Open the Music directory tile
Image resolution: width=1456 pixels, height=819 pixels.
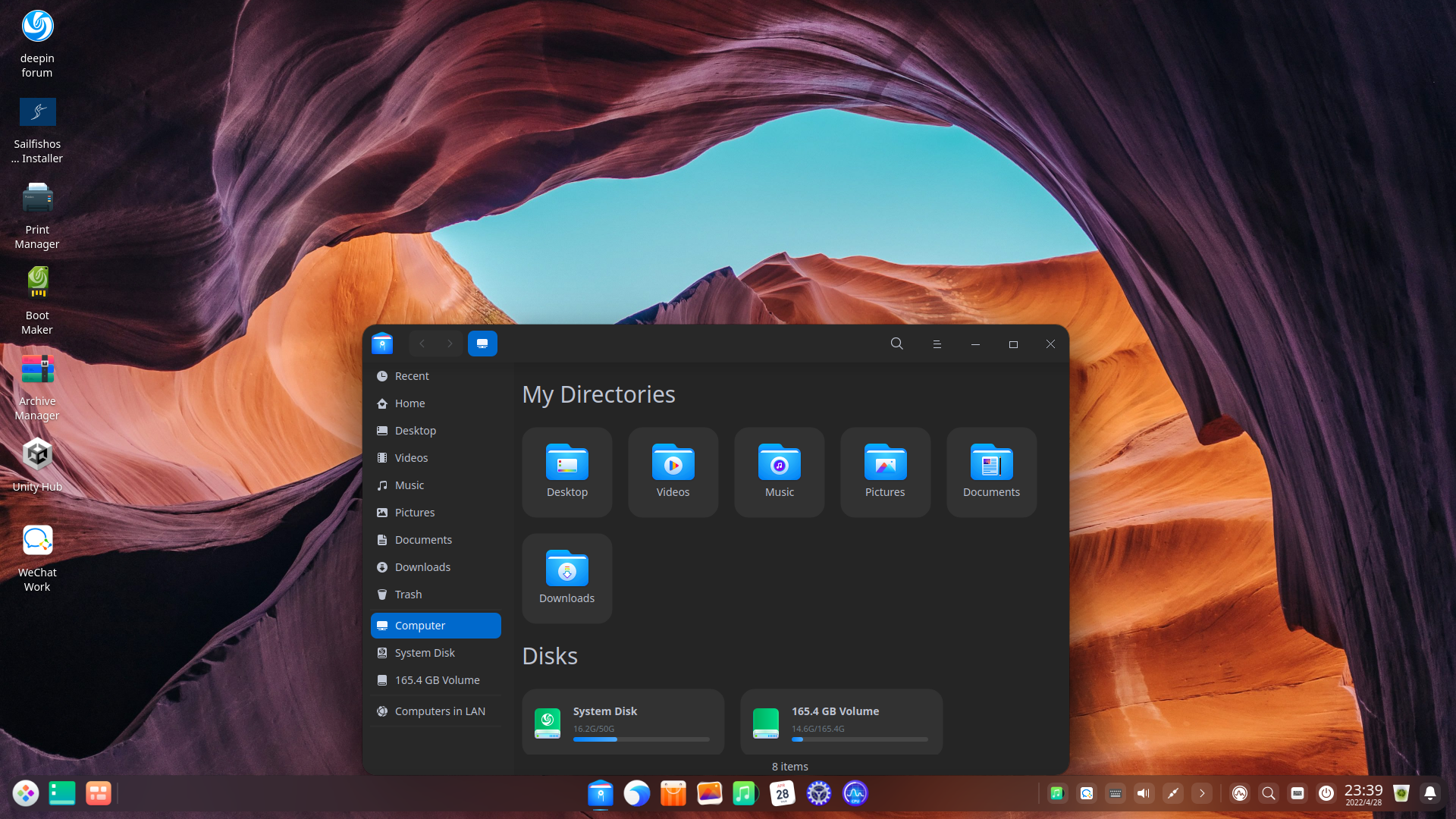(779, 472)
